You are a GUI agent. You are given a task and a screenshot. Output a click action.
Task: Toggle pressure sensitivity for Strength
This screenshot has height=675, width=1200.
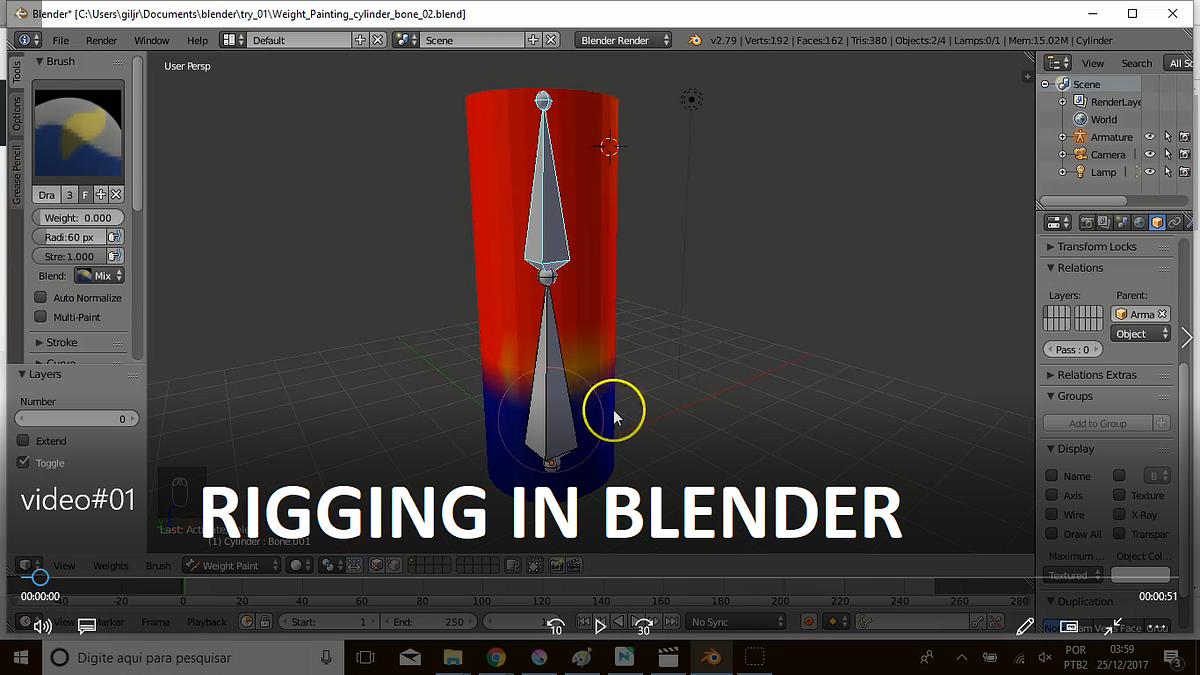pos(115,256)
